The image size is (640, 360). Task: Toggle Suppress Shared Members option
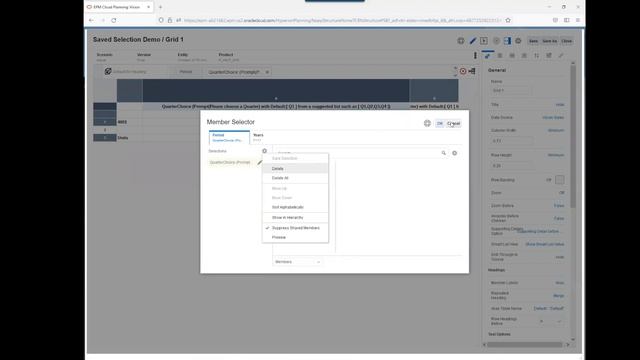point(295,228)
